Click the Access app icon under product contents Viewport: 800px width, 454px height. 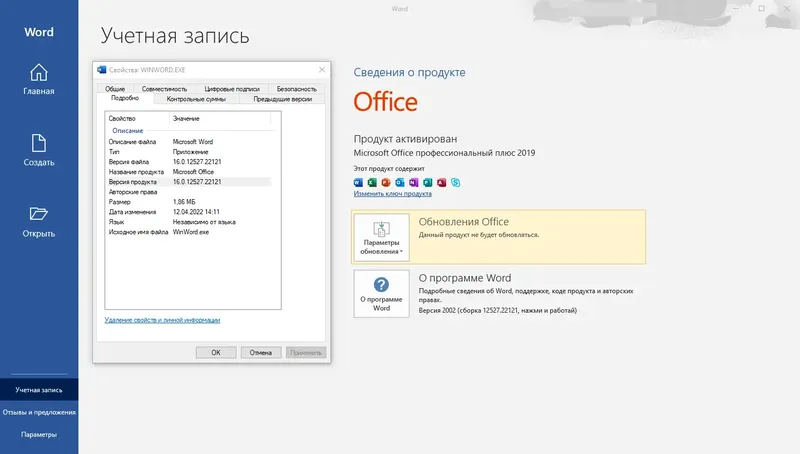tap(441, 183)
